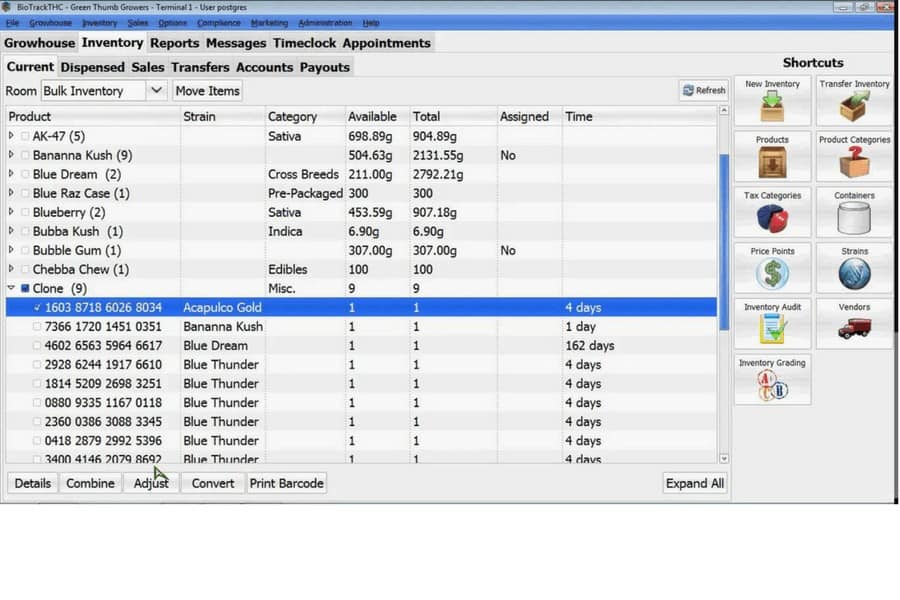Image resolution: width=900 pixels, height=600 pixels.
Task: Click the scrollbar down arrow
Action: point(724,458)
